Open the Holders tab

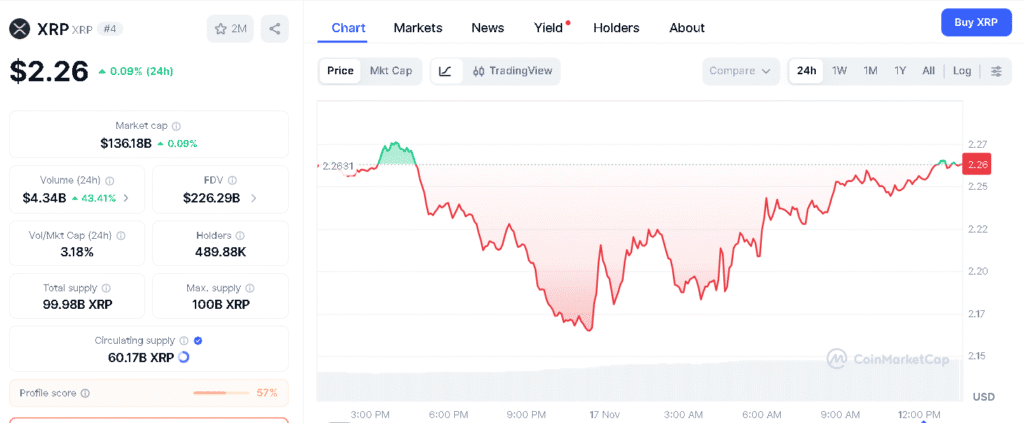[616, 28]
